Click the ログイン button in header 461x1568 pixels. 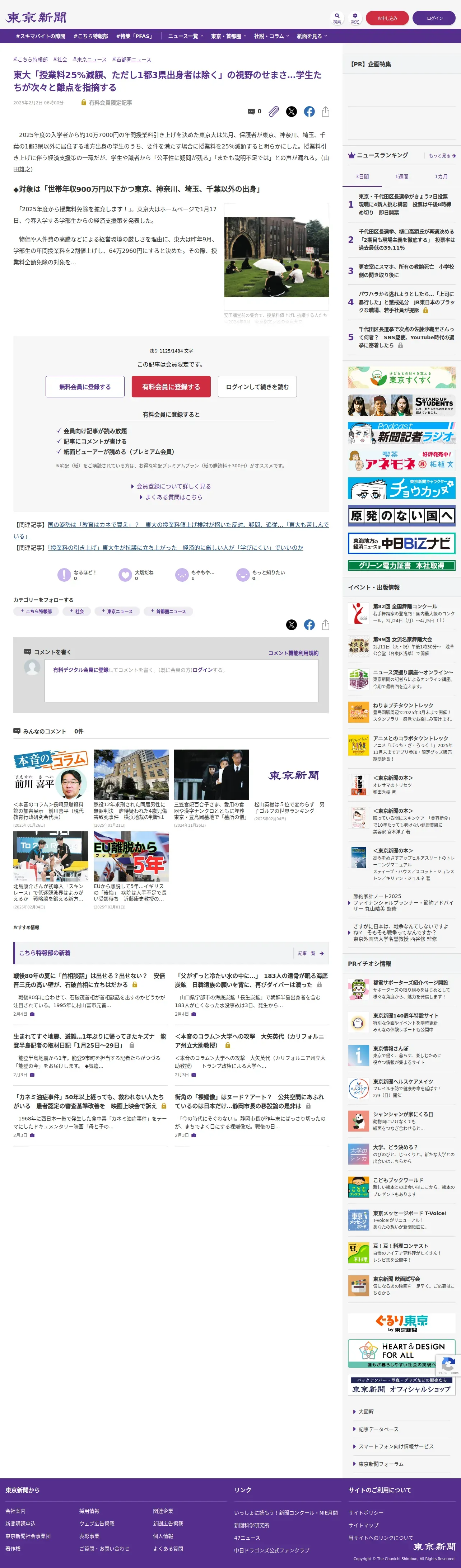[435, 18]
